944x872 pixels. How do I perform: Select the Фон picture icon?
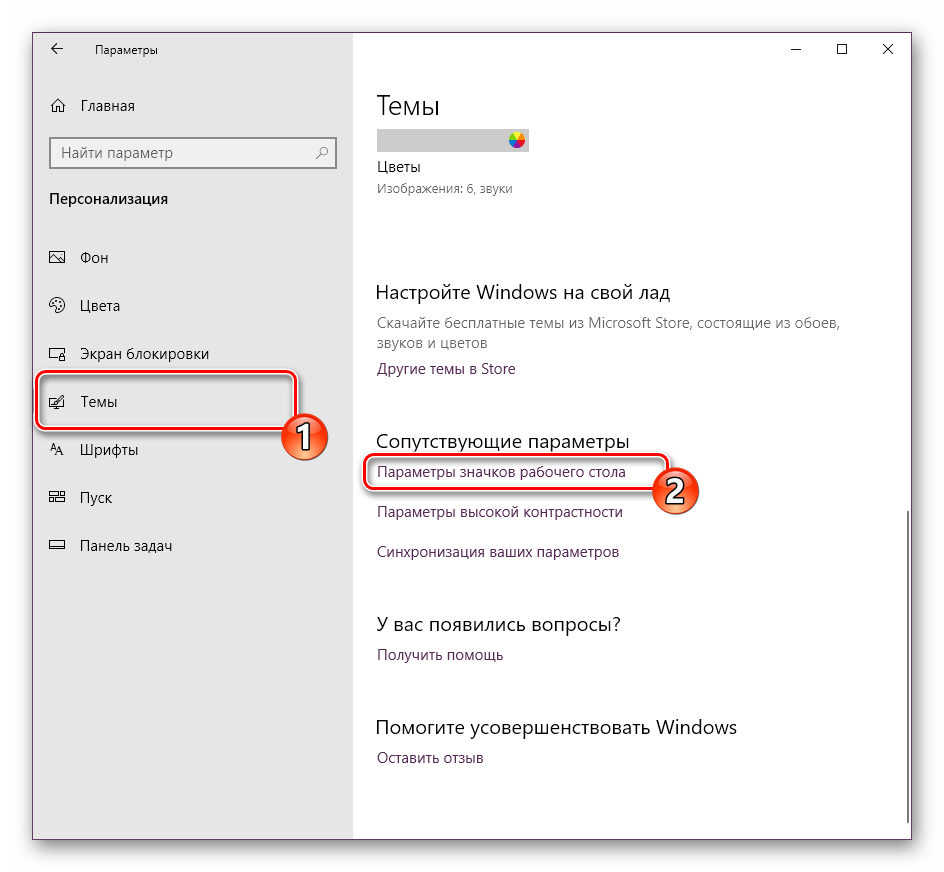(x=58, y=258)
